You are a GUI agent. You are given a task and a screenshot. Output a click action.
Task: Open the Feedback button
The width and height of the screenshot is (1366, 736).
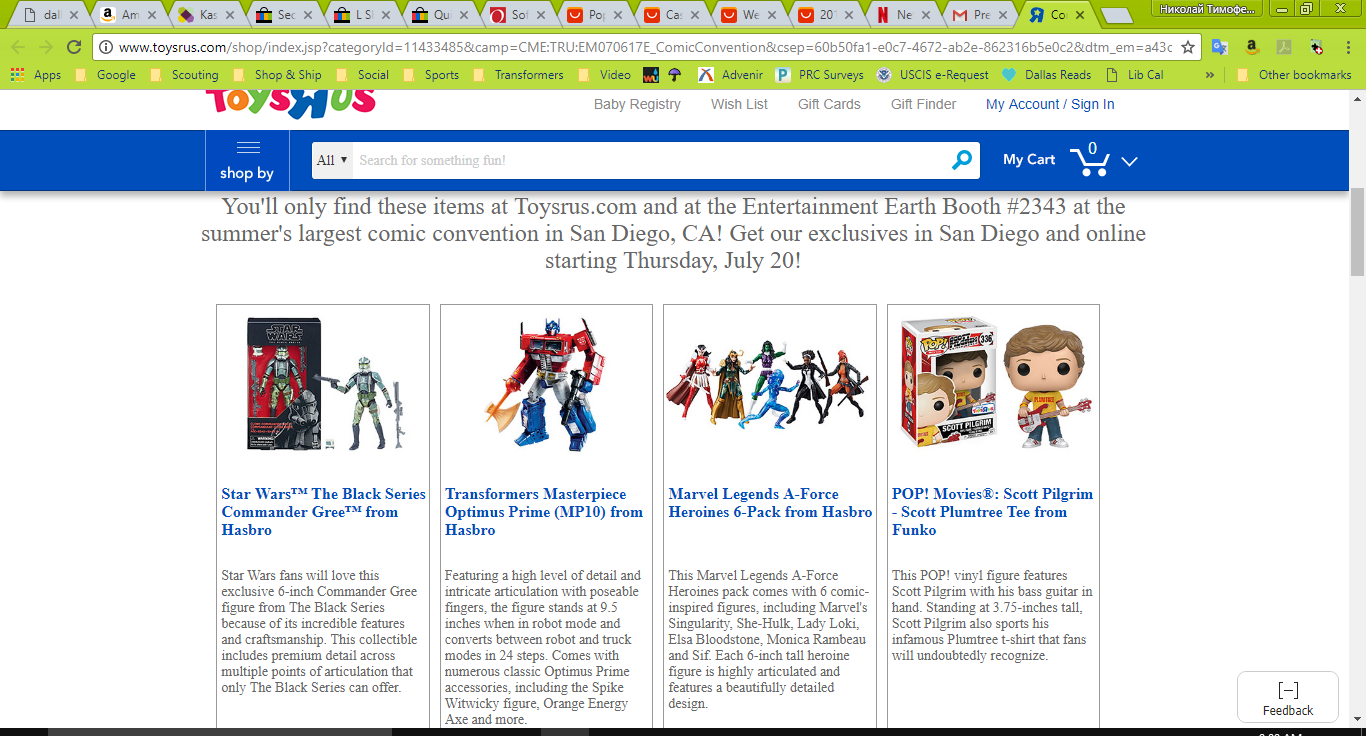[x=1288, y=697]
